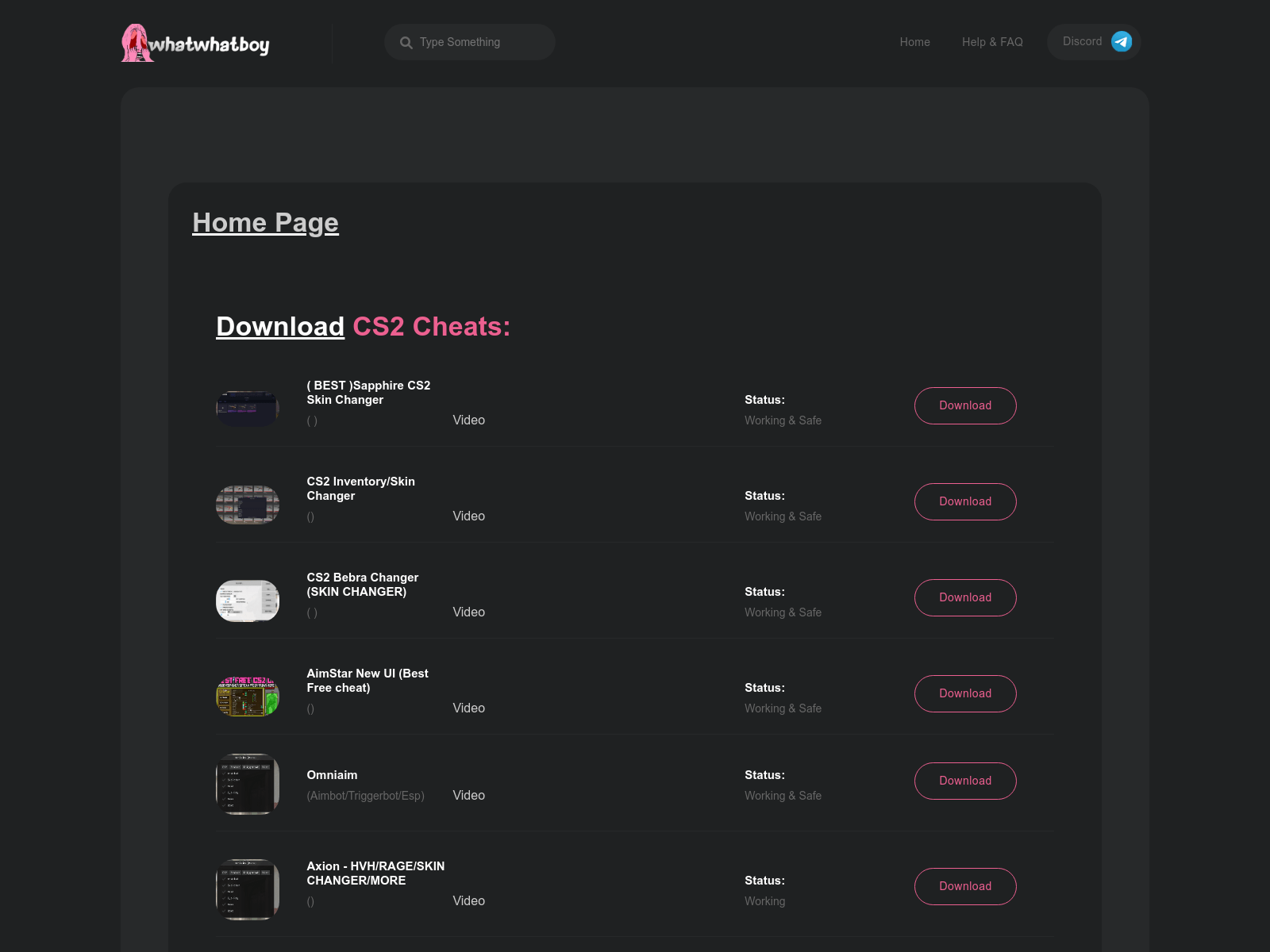Download Sapphire CS2 Skin Changer

click(965, 405)
